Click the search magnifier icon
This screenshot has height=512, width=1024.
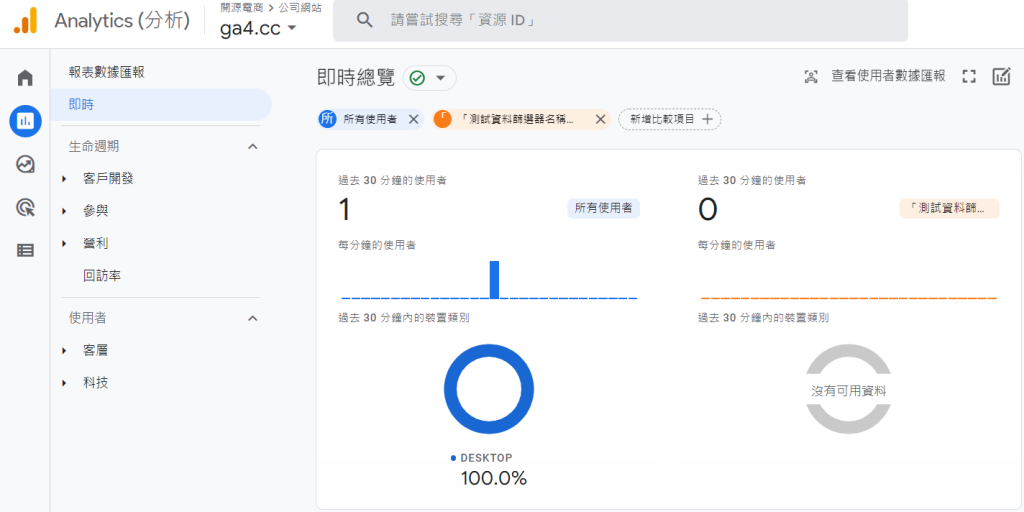(364, 20)
